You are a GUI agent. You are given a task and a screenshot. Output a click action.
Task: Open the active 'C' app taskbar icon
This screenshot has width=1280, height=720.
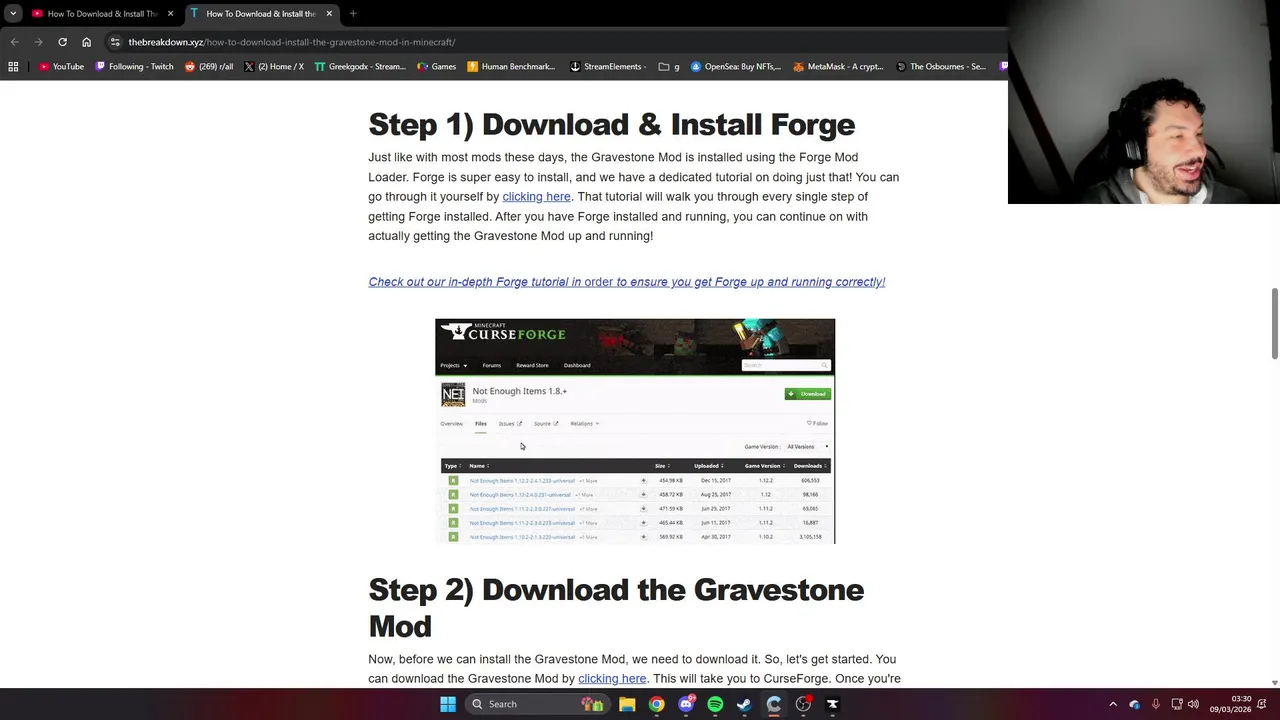[774, 704]
